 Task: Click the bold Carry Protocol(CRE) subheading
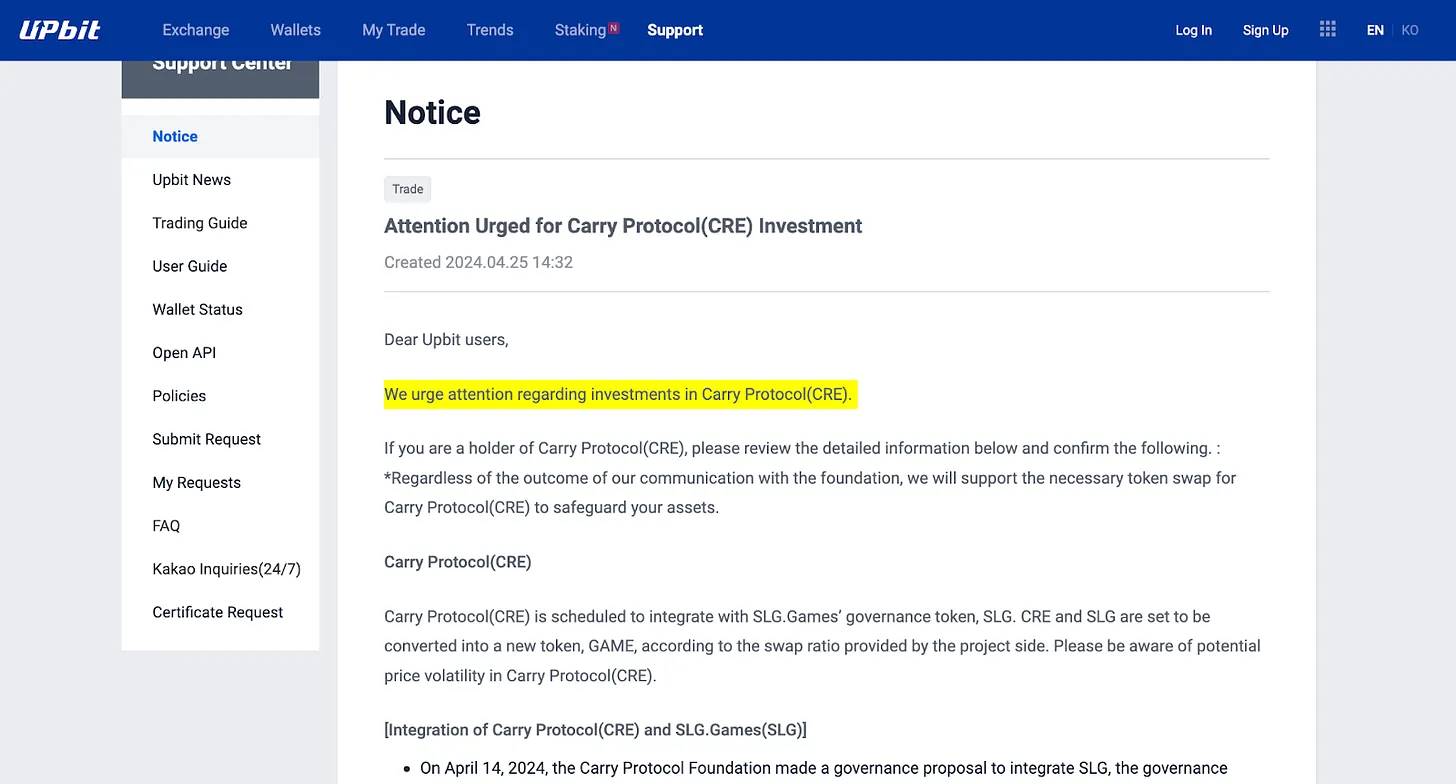point(458,562)
